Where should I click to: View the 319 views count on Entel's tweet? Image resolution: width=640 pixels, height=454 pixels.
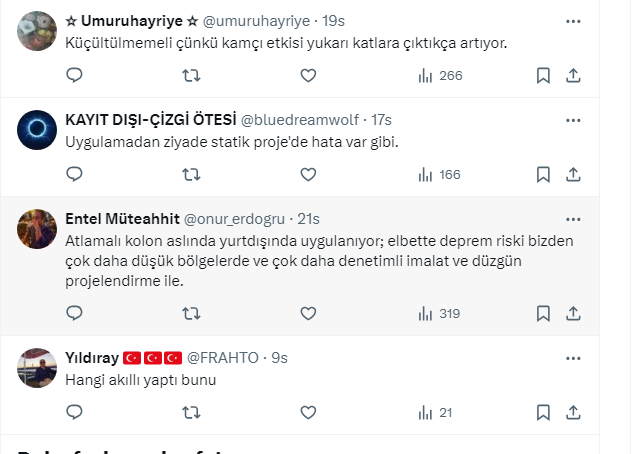pos(440,313)
